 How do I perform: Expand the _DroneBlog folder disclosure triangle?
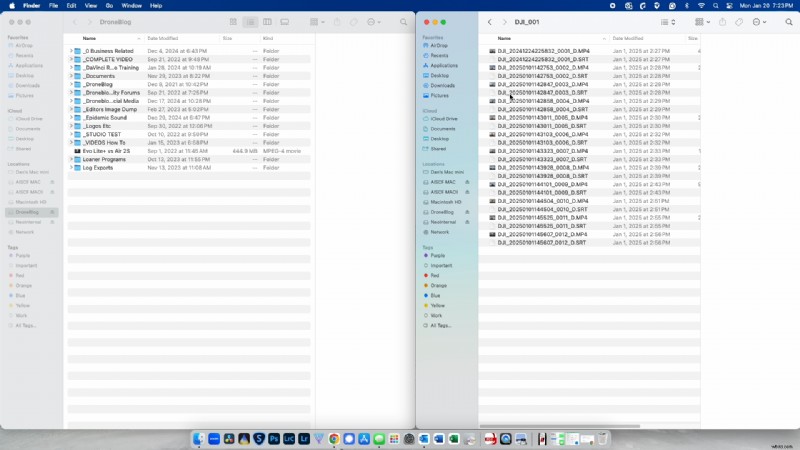pyautogui.click(x=71, y=85)
